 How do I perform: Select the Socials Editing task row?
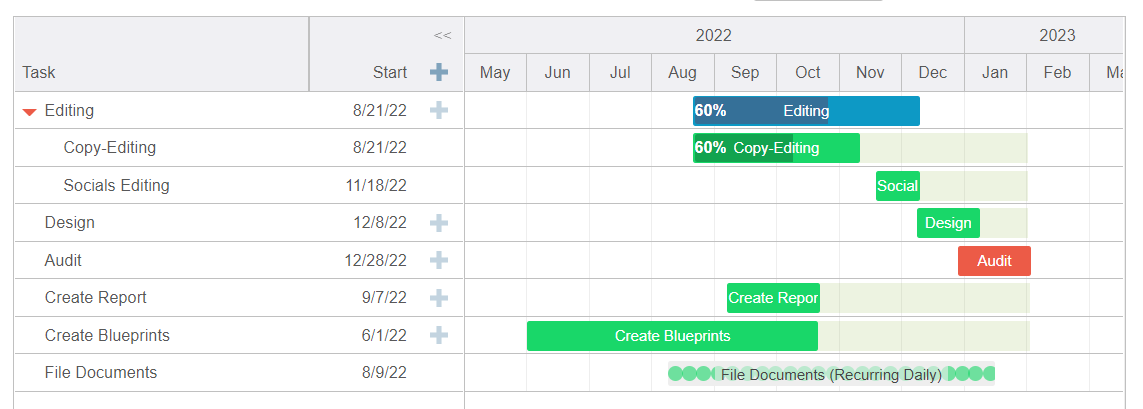pyautogui.click(x=116, y=185)
